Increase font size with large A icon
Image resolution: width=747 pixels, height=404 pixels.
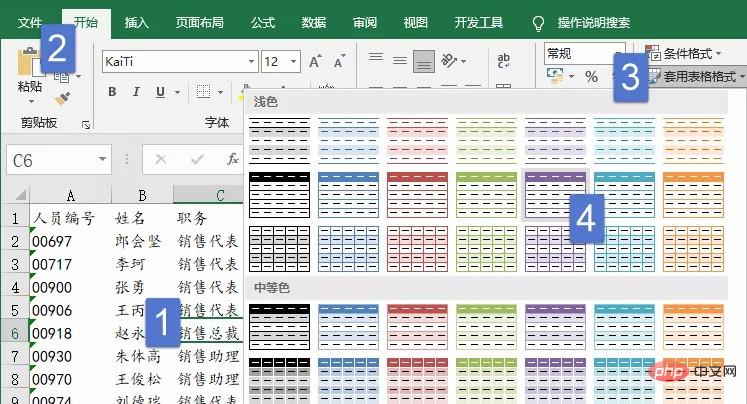click(x=315, y=61)
